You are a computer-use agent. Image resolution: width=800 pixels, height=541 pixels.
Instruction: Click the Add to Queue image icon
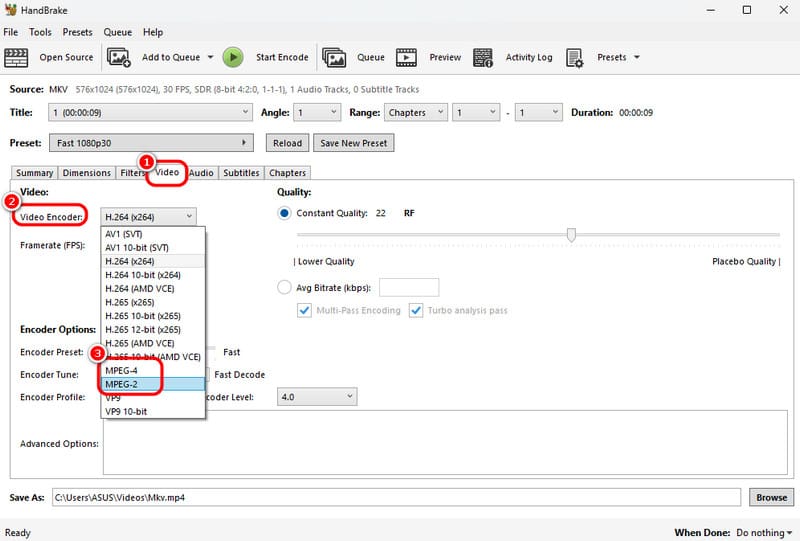pos(118,58)
